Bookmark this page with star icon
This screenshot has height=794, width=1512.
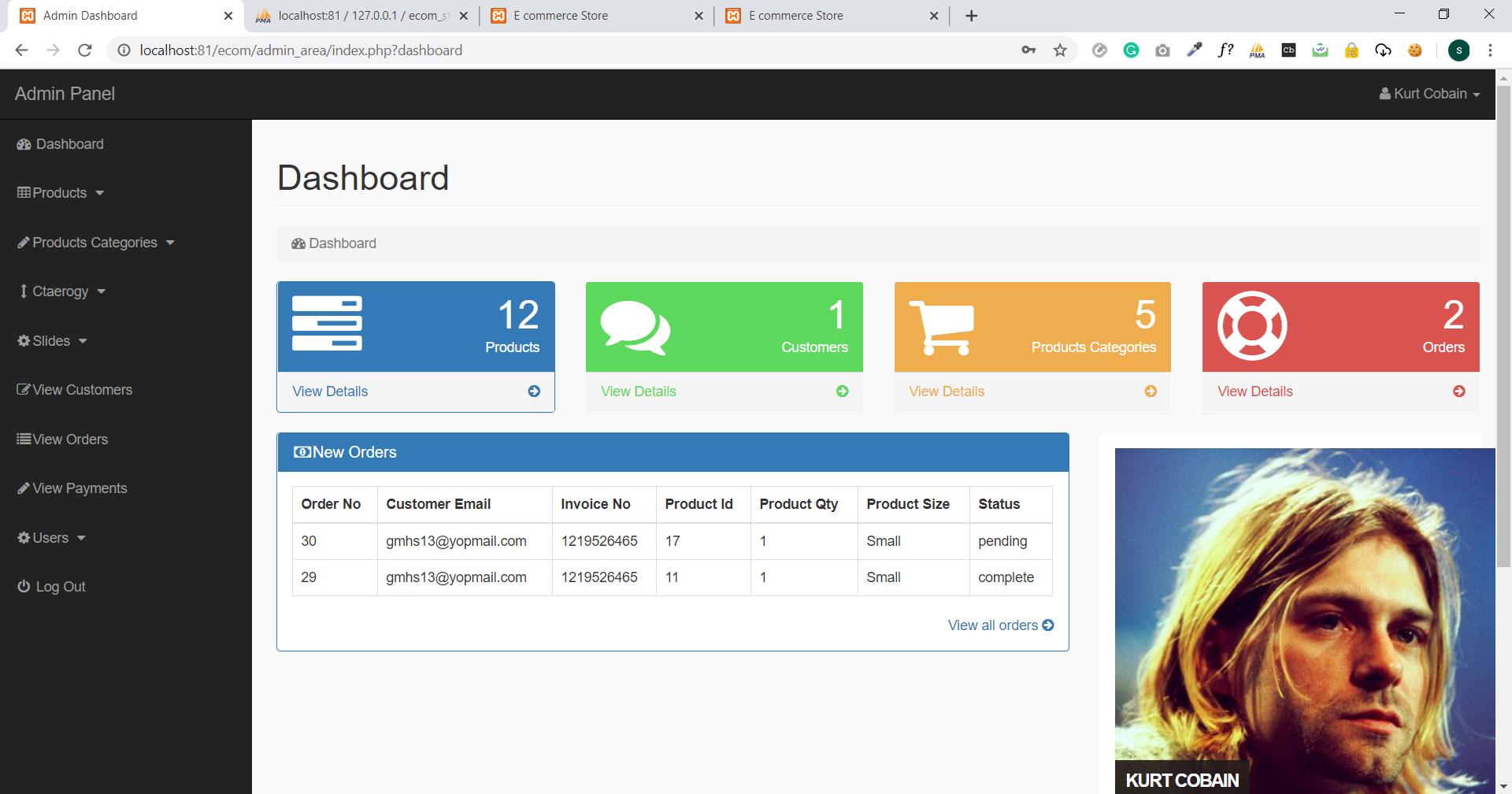pyautogui.click(x=1060, y=50)
